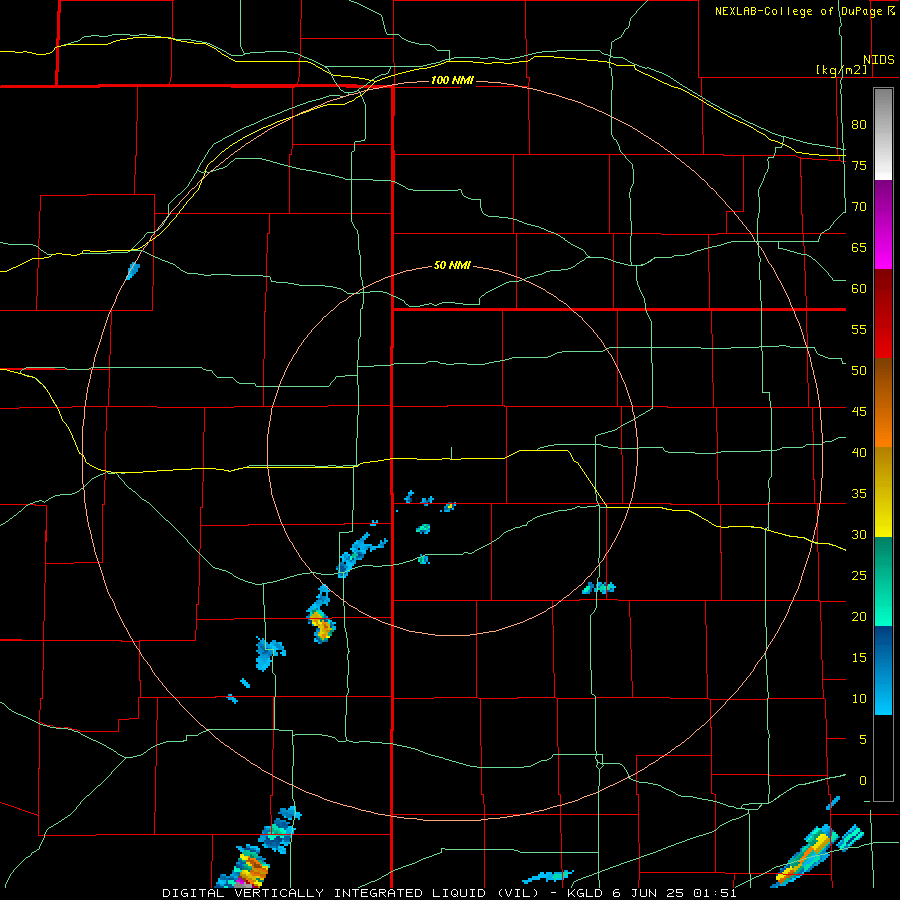Pick the dark red segment of color bar
The width and height of the screenshot is (900, 900).
coord(883,314)
